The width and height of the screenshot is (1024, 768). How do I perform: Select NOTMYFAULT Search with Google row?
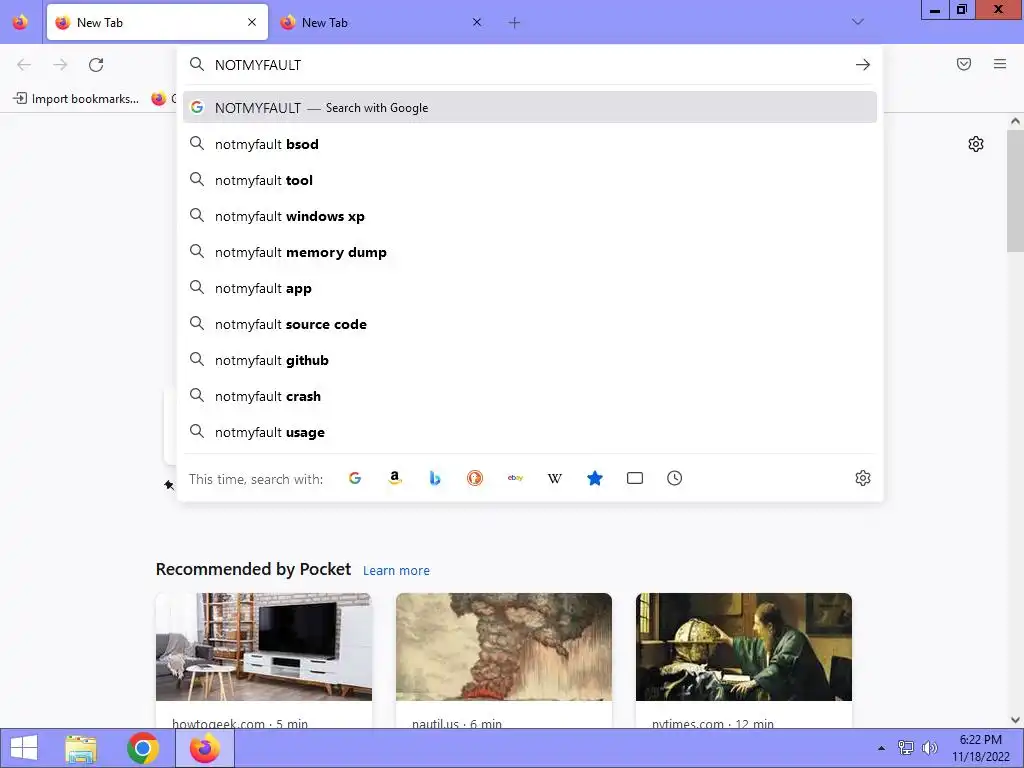(530, 108)
